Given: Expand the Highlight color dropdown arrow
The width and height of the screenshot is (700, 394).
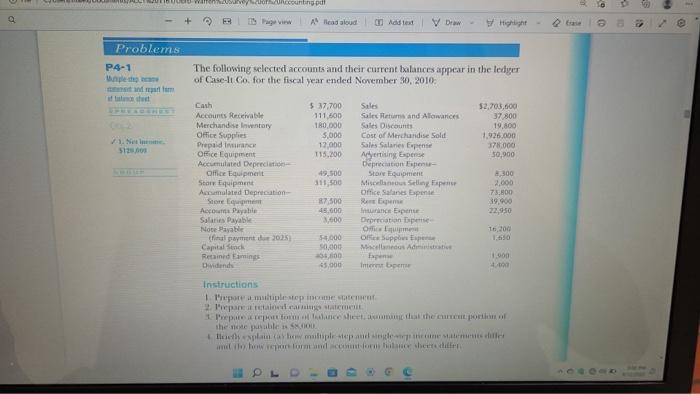Looking at the screenshot, I should 538,23.
